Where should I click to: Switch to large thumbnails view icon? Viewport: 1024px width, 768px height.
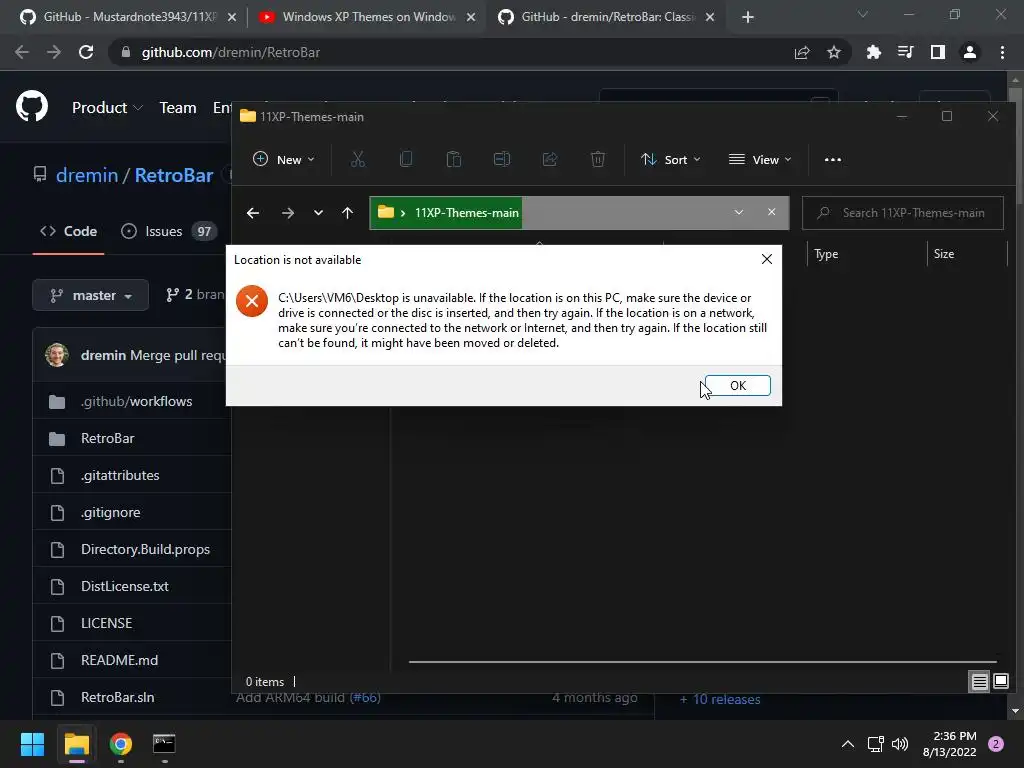[1000, 682]
